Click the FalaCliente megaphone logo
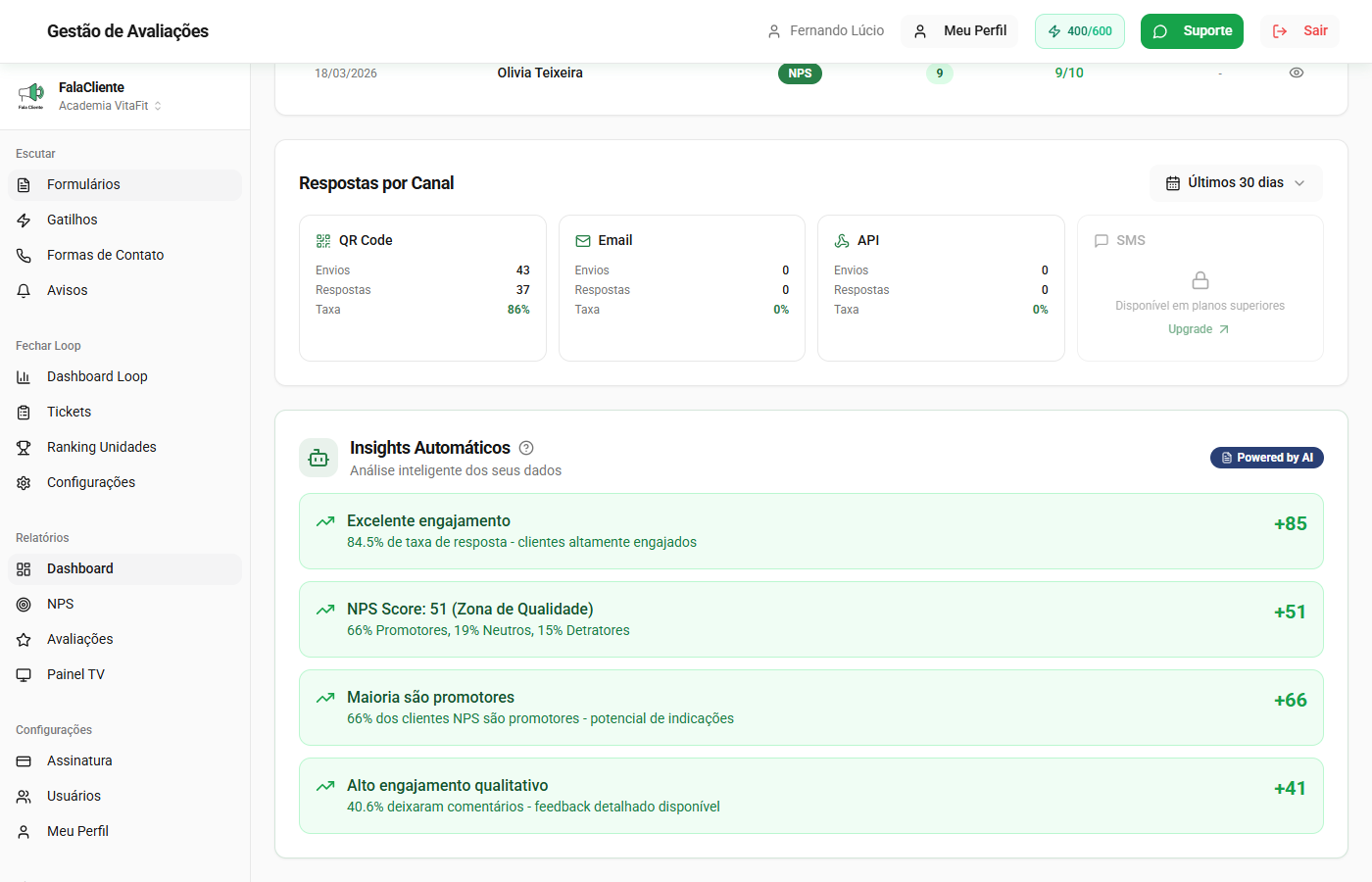The height and width of the screenshot is (882, 1372). pyautogui.click(x=31, y=94)
